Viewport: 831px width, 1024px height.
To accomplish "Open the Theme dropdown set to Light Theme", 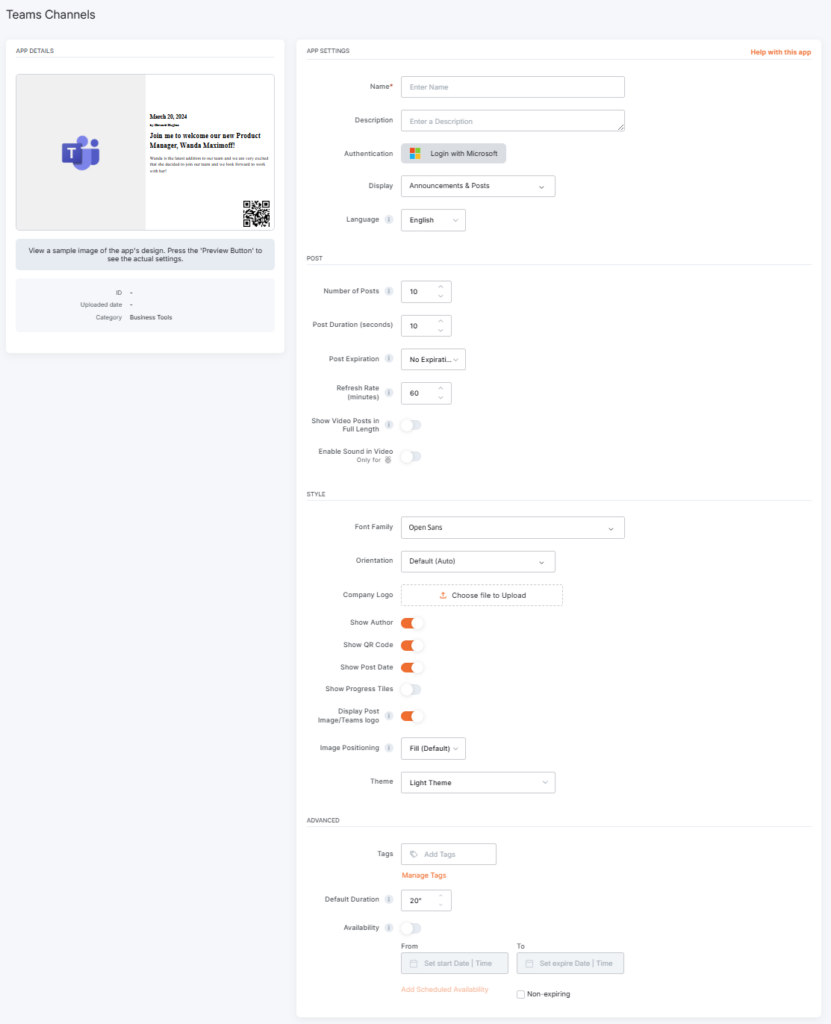I will point(478,782).
